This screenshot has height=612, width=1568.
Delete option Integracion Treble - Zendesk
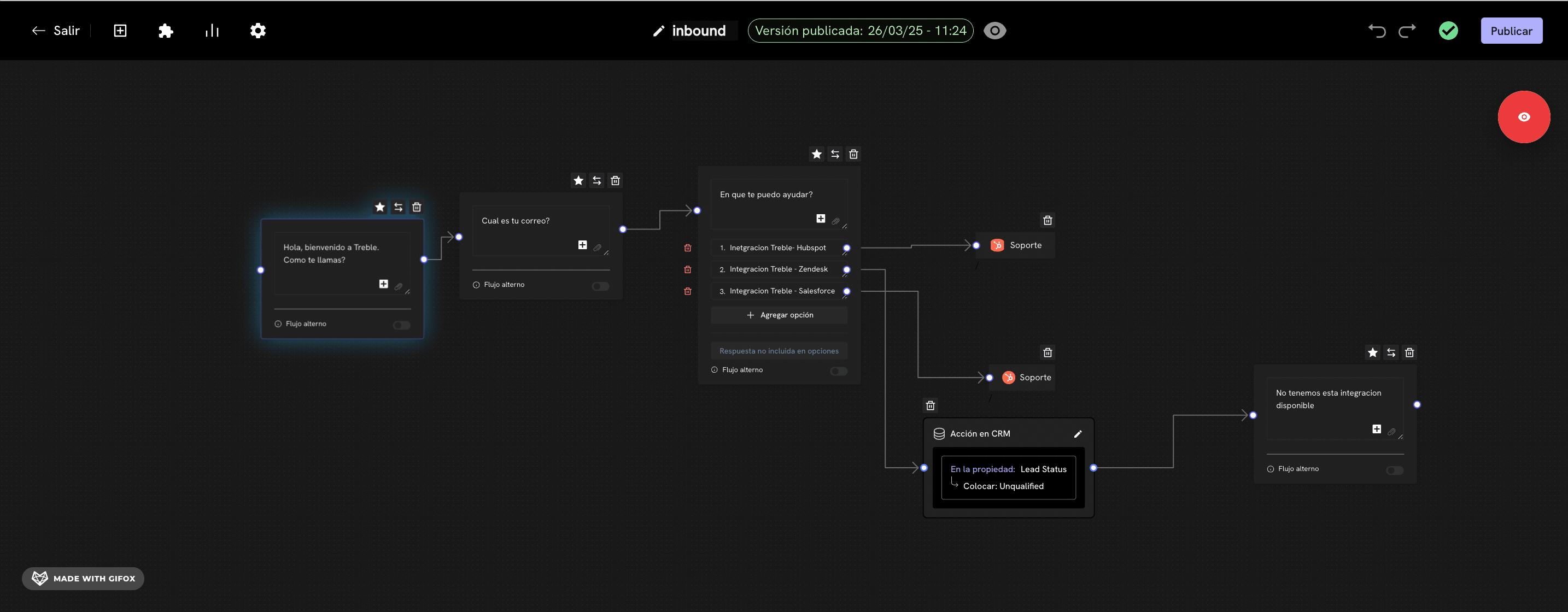(x=688, y=269)
